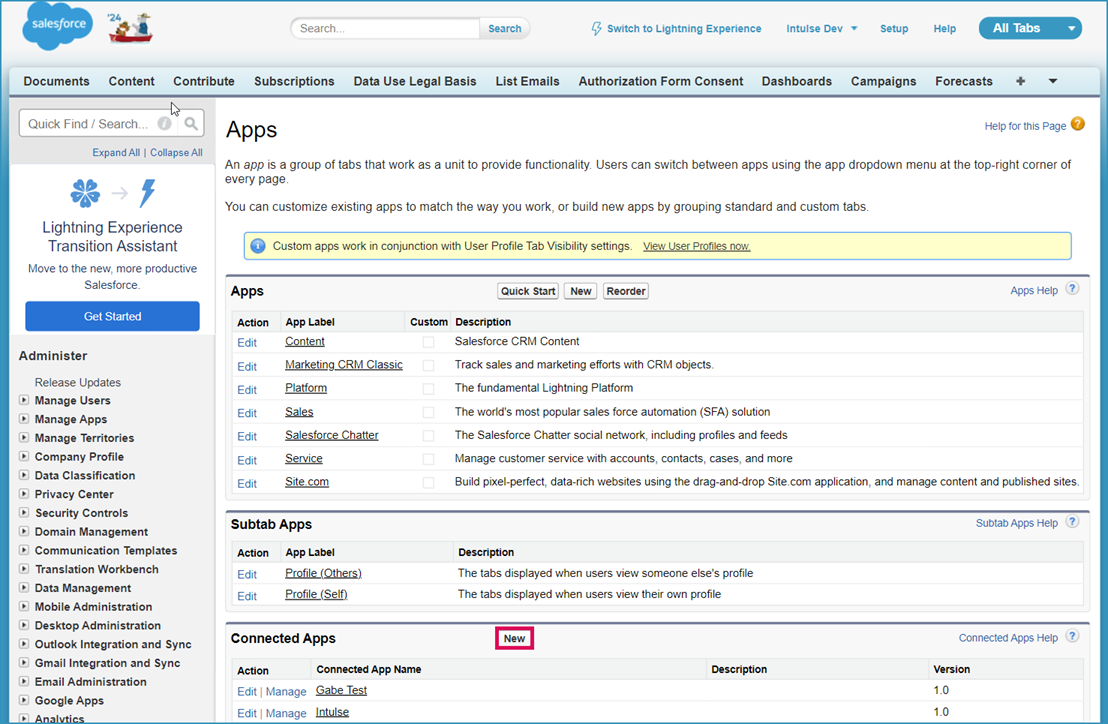
Task: Go to the List Emails tab
Action: point(527,81)
